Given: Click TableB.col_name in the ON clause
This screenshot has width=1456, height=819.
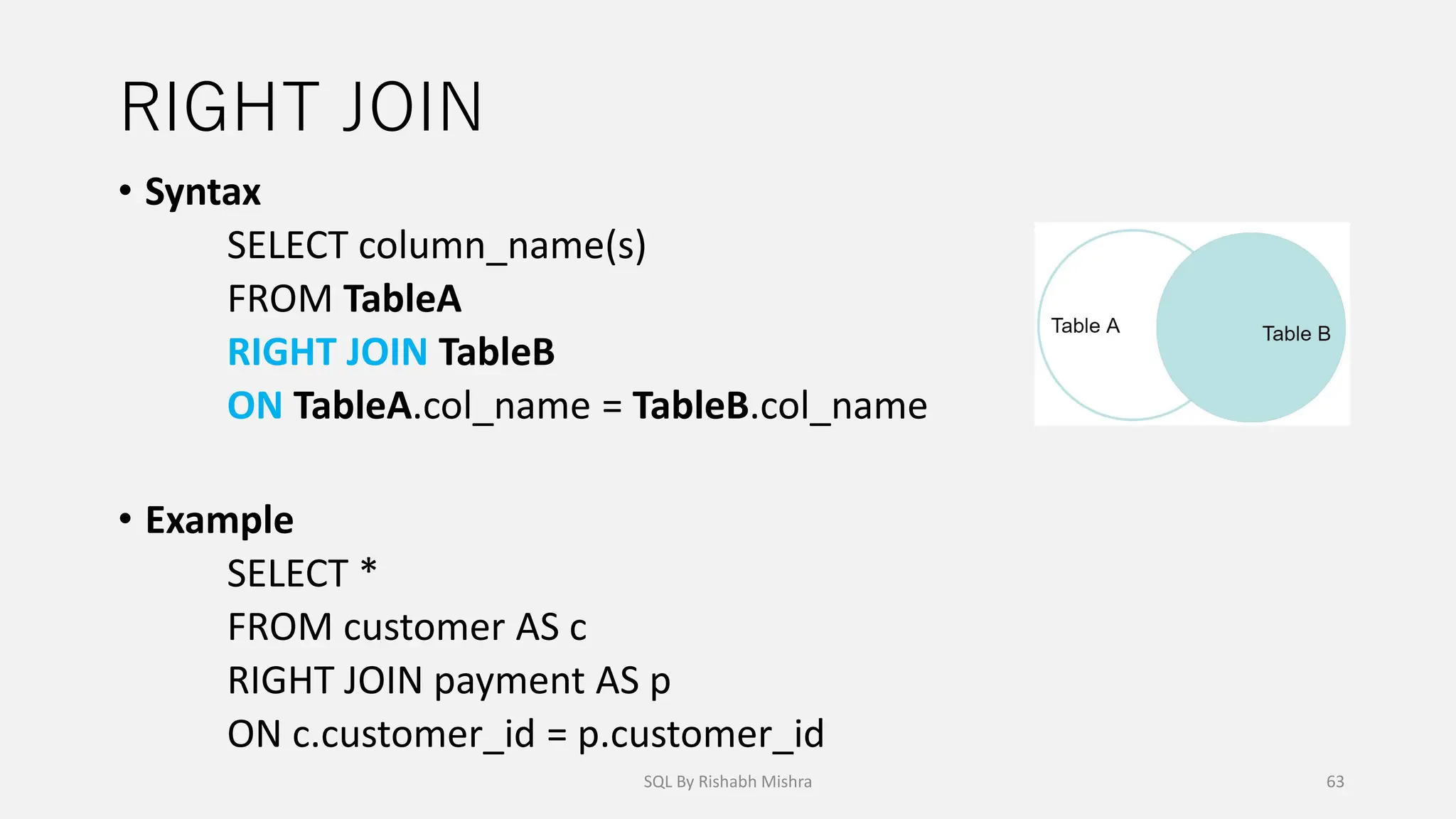Looking at the screenshot, I should [780, 406].
